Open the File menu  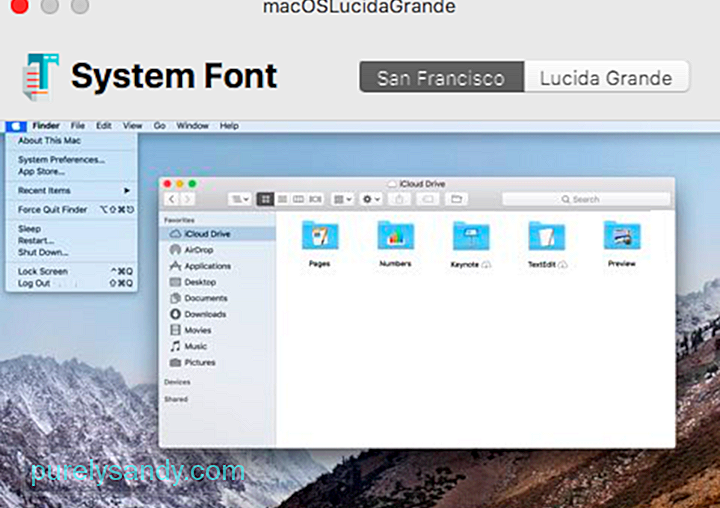pos(78,126)
